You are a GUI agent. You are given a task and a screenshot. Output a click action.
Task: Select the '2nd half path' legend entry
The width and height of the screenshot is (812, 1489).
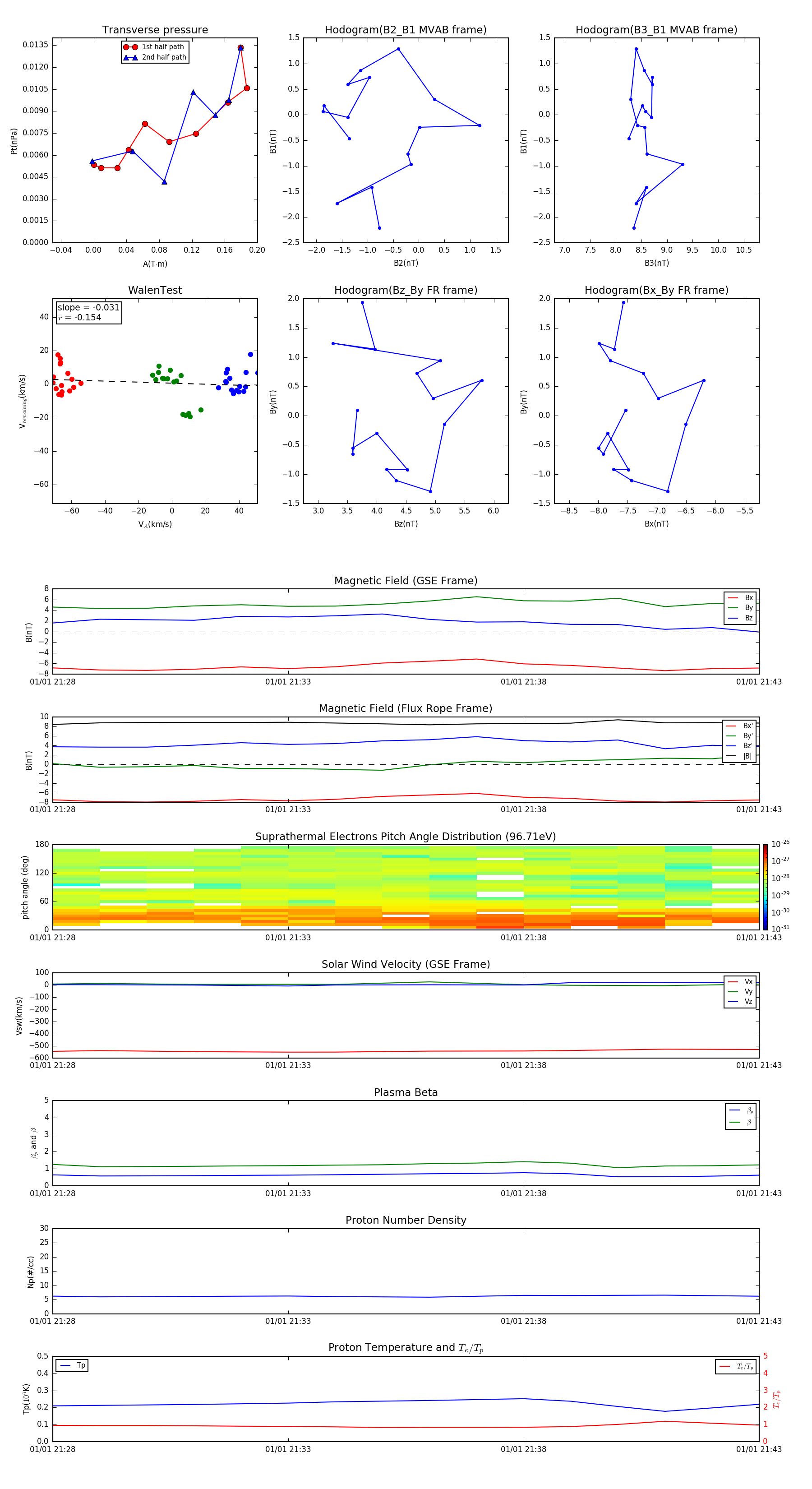[x=154, y=57]
